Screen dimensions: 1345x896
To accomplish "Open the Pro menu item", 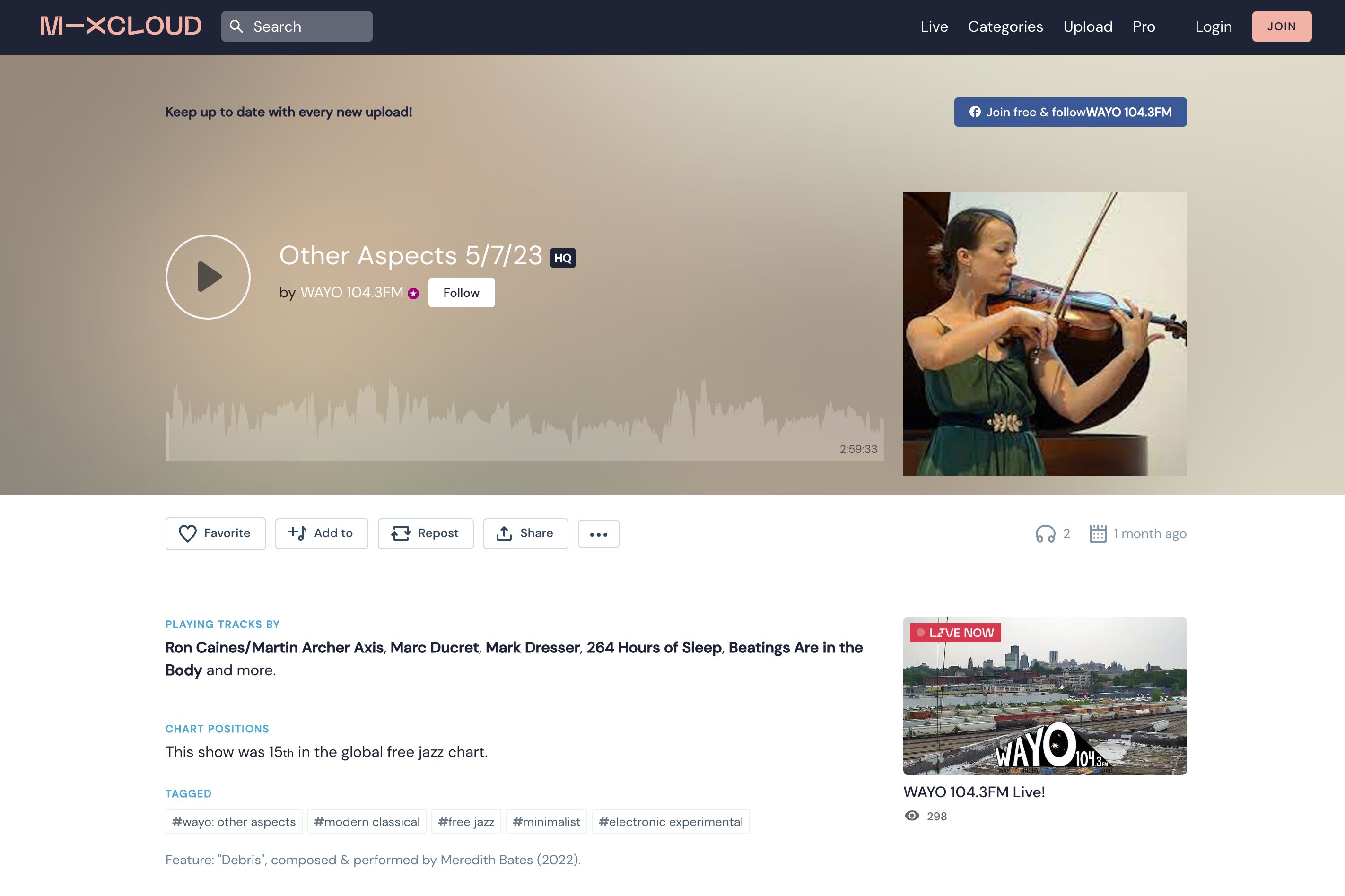I will (x=1144, y=26).
